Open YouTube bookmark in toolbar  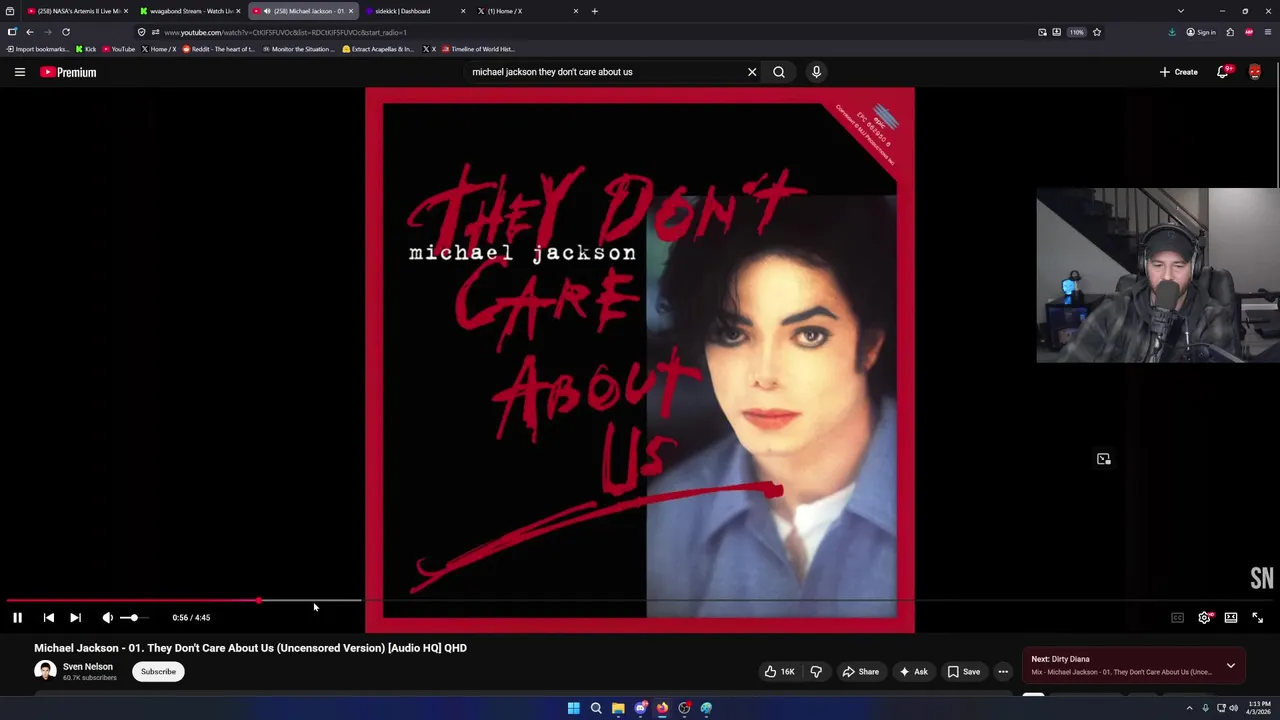pos(119,49)
